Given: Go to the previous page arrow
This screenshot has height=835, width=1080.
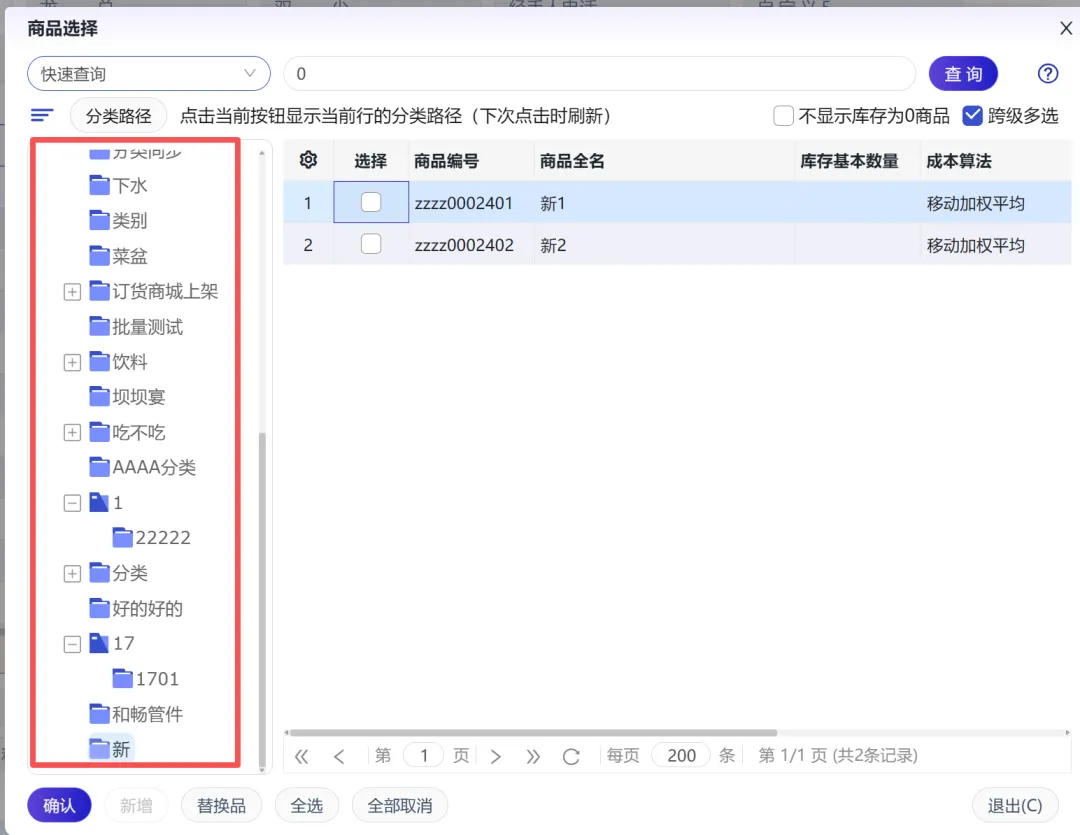Looking at the screenshot, I should tap(337, 755).
